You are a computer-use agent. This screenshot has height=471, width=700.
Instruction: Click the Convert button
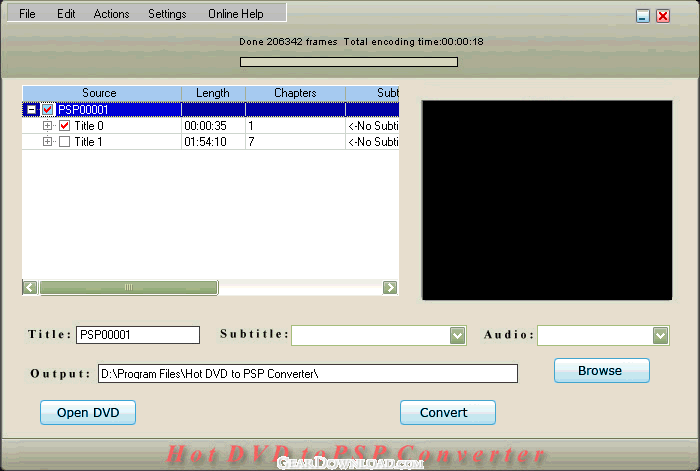click(448, 413)
